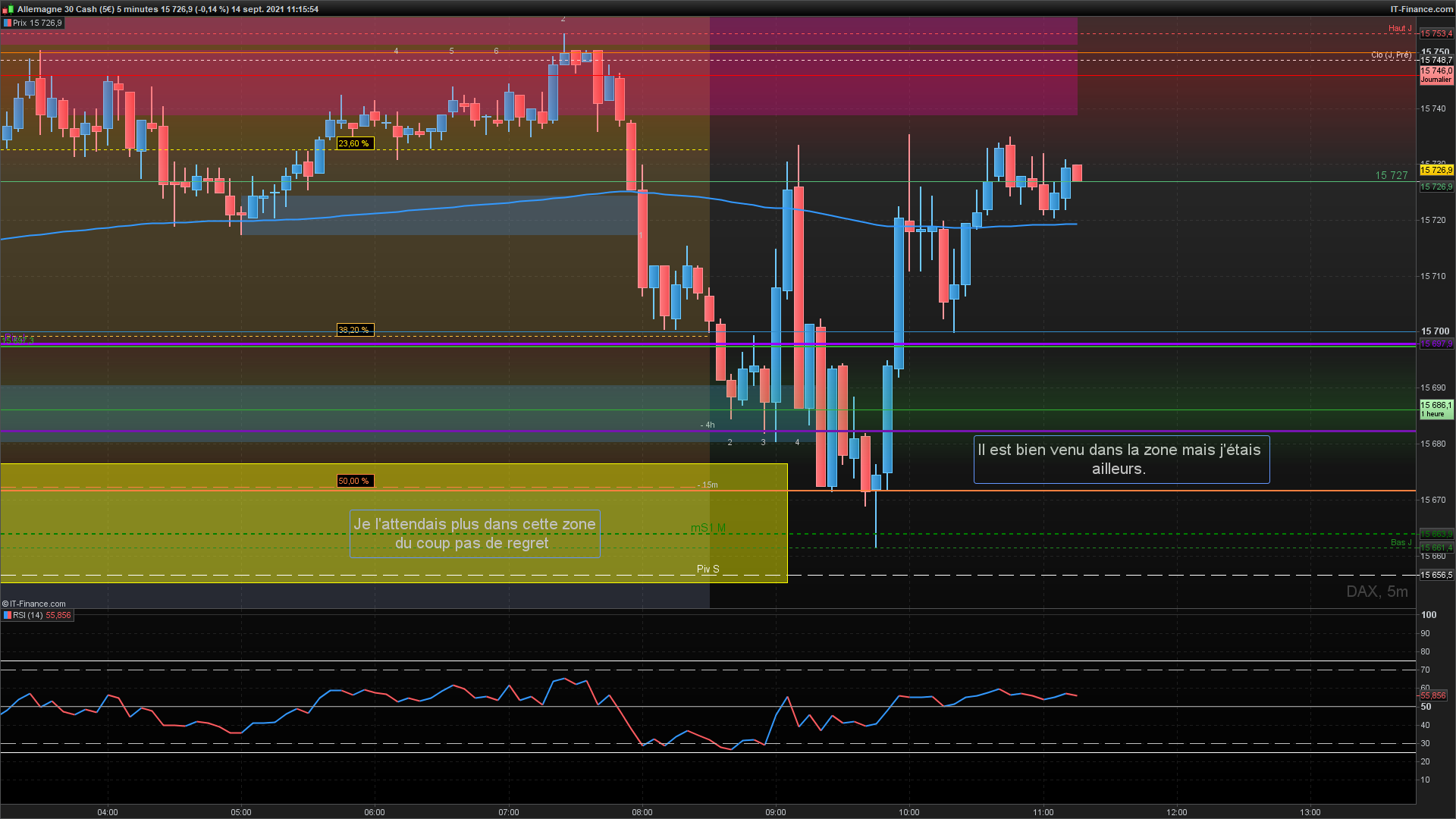The height and width of the screenshot is (819, 1456).
Task: Click the 15 700 level on the price axis
Action: pos(1435,331)
